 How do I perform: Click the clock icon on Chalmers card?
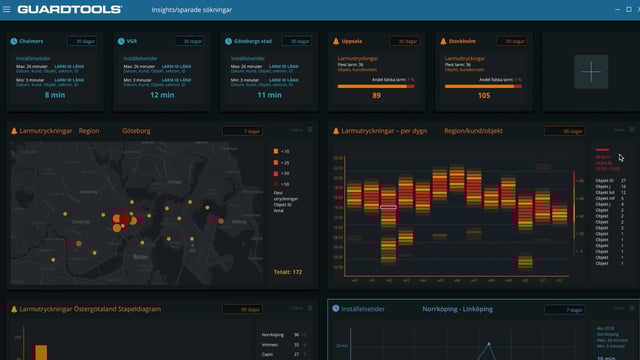(x=14, y=41)
